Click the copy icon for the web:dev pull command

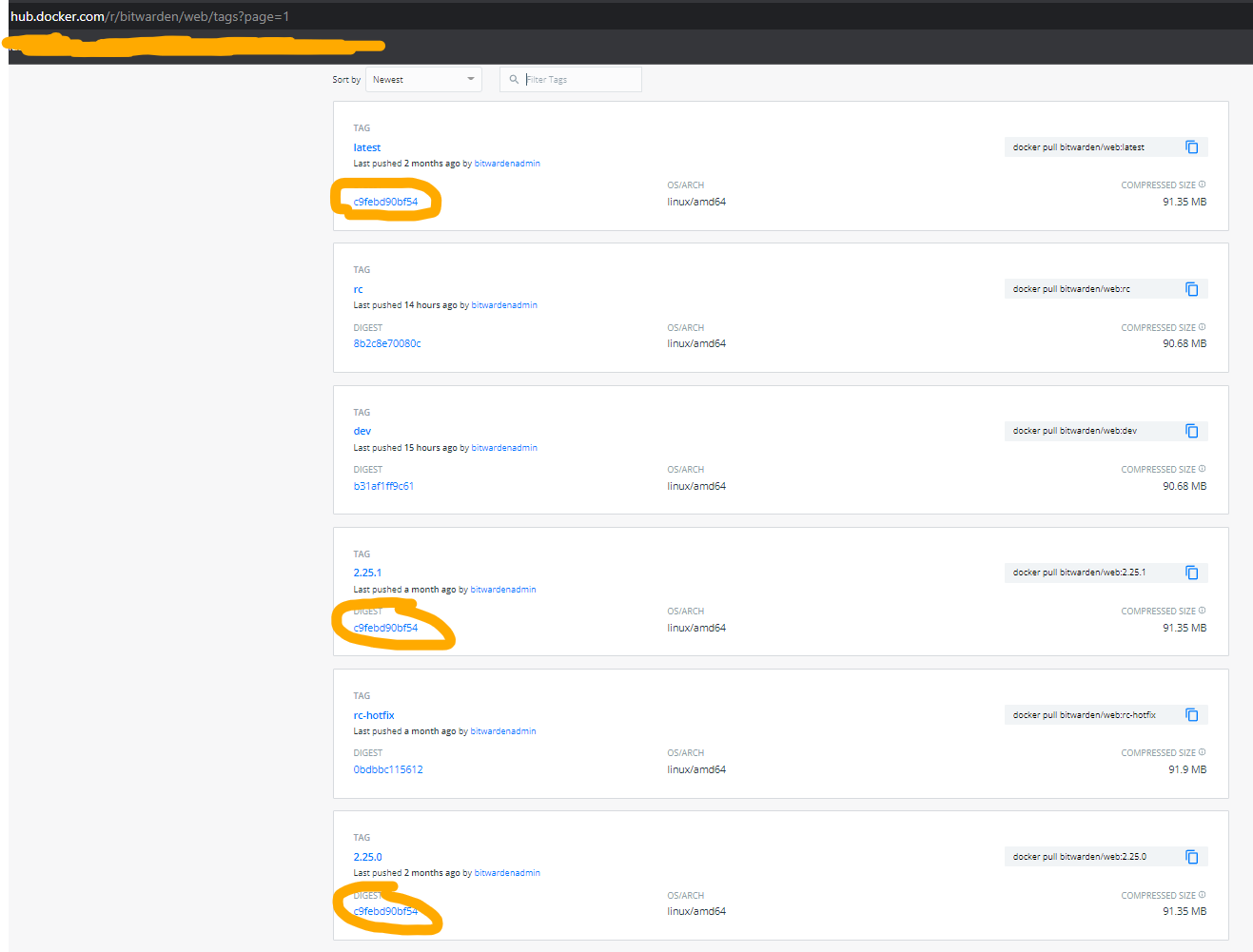1192,430
